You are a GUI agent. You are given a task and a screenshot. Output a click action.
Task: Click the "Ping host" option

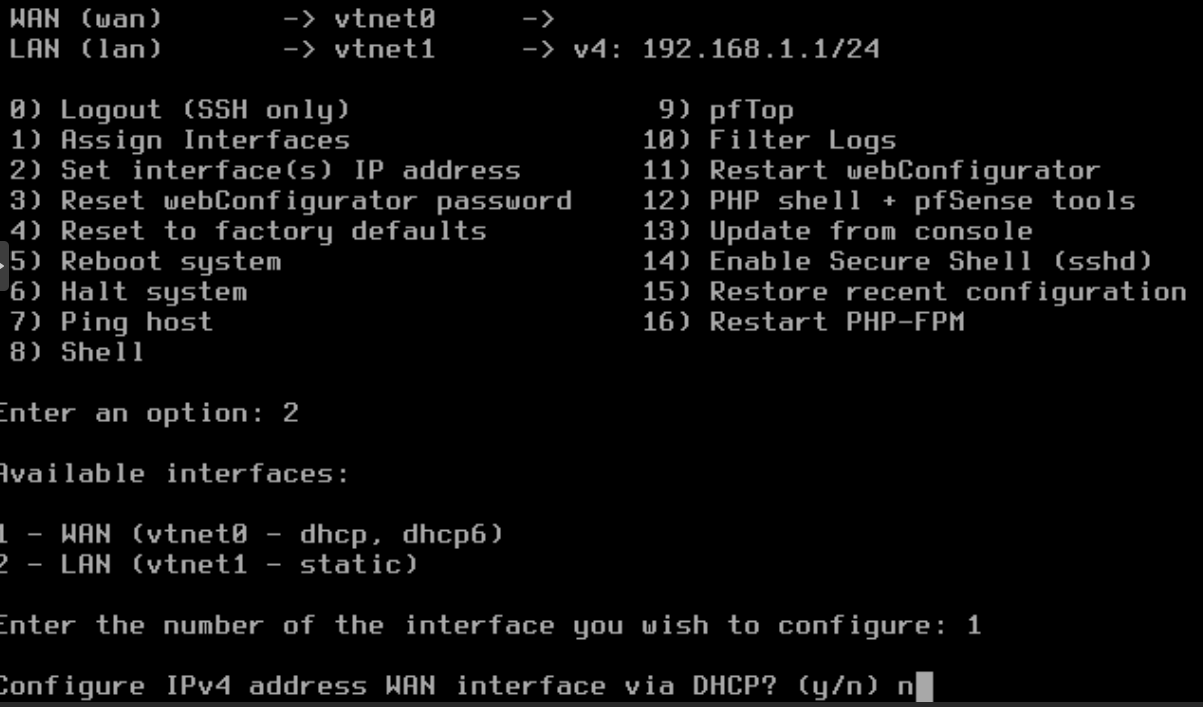click(136, 322)
